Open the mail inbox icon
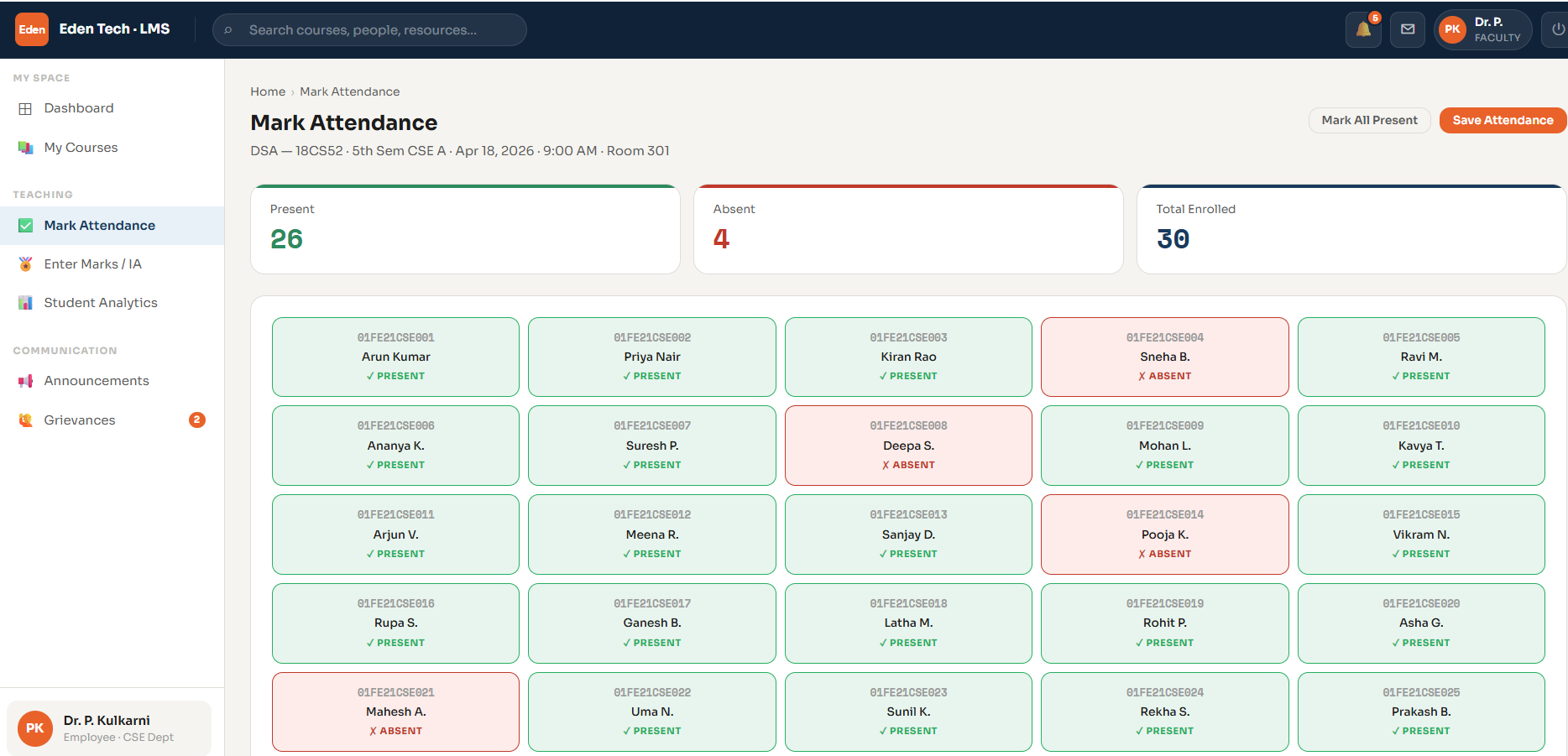The width and height of the screenshot is (1568, 756). pos(1408,29)
